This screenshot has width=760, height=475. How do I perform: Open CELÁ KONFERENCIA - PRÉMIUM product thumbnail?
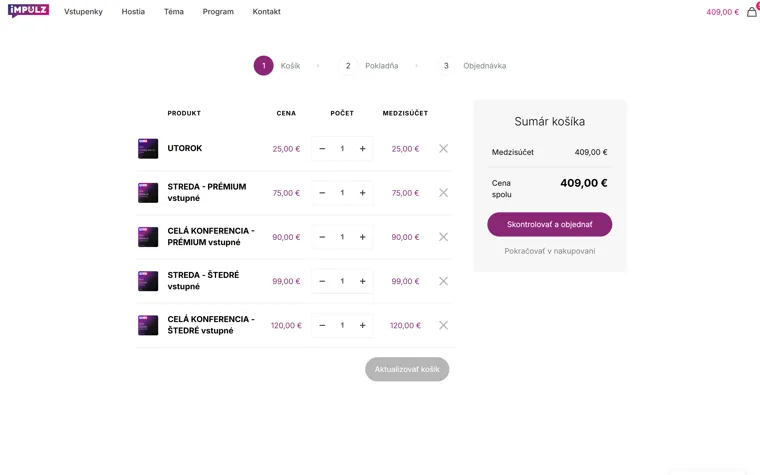(148, 237)
